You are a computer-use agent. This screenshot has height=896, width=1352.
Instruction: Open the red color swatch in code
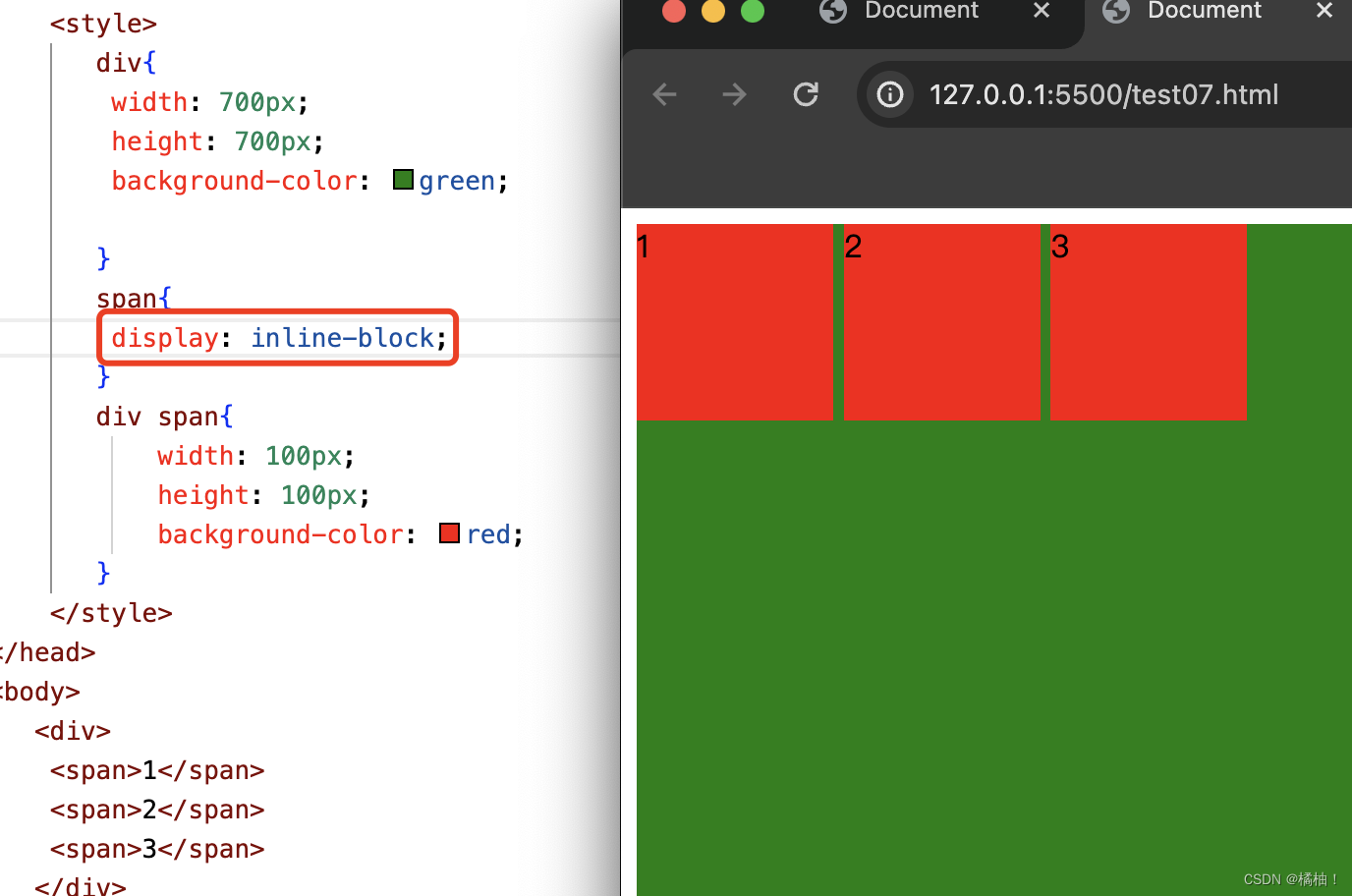click(x=449, y=532)
